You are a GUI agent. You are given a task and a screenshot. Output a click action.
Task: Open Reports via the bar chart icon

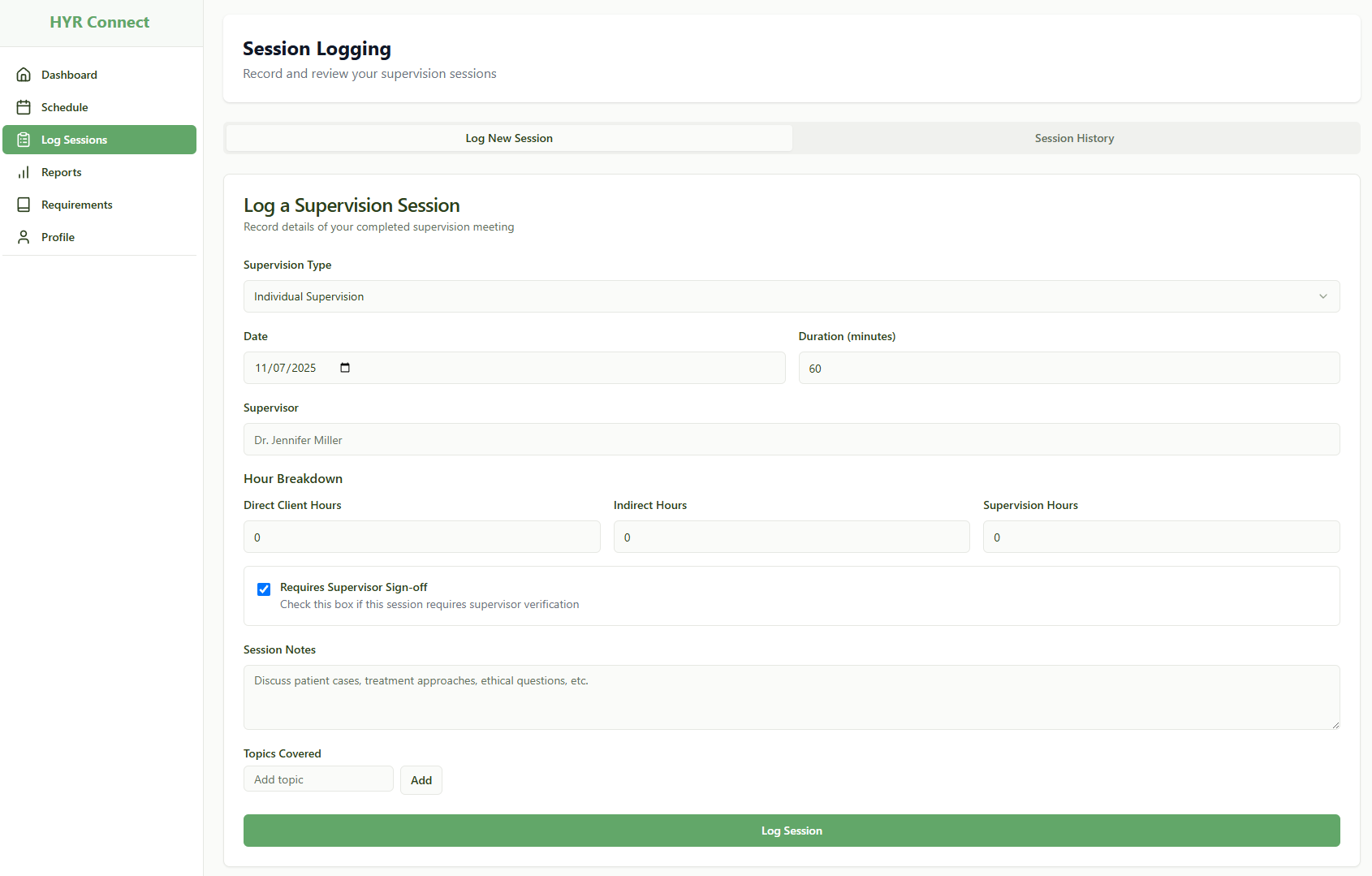click(24, 171)
